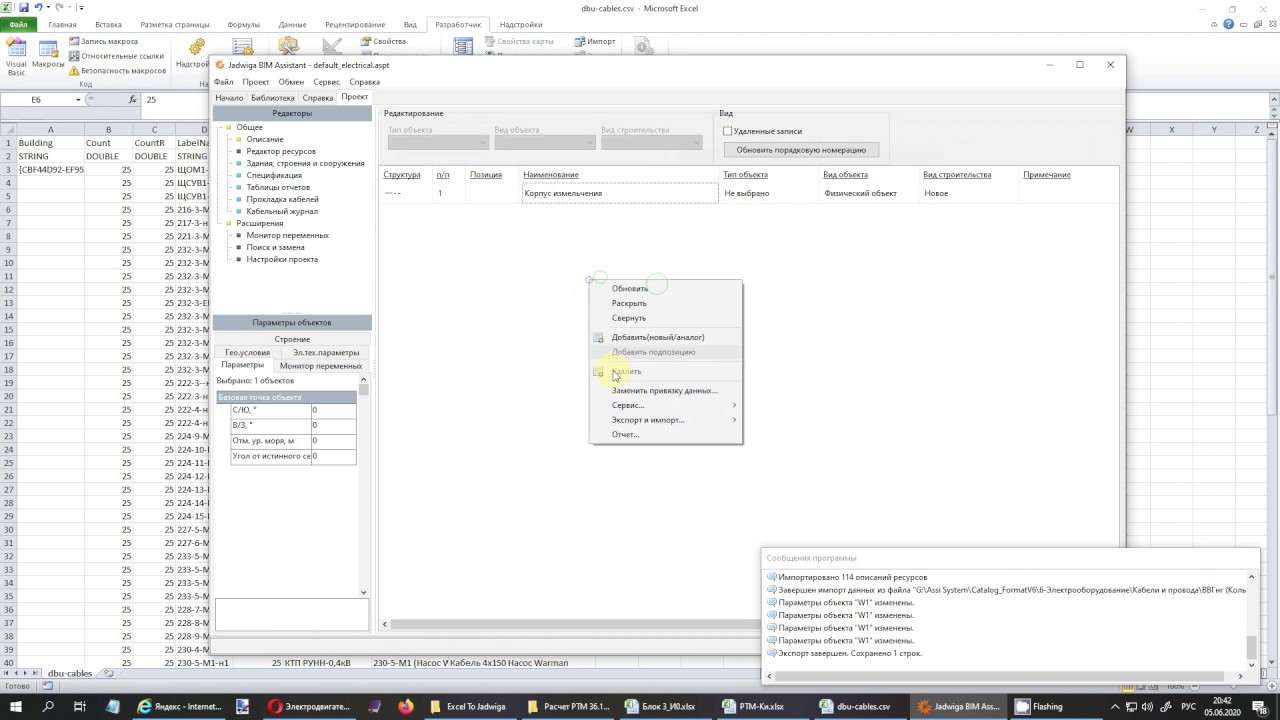1280x720 pixels.
Task: Open the Макросы list in Excel
Action: [x=48, y=55]
